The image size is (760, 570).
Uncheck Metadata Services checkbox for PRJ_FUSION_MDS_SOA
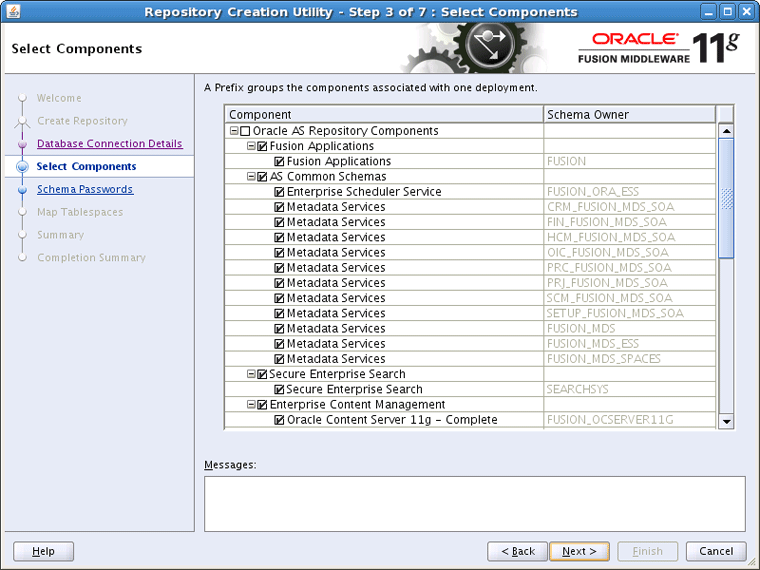click(x=279, y=283)
